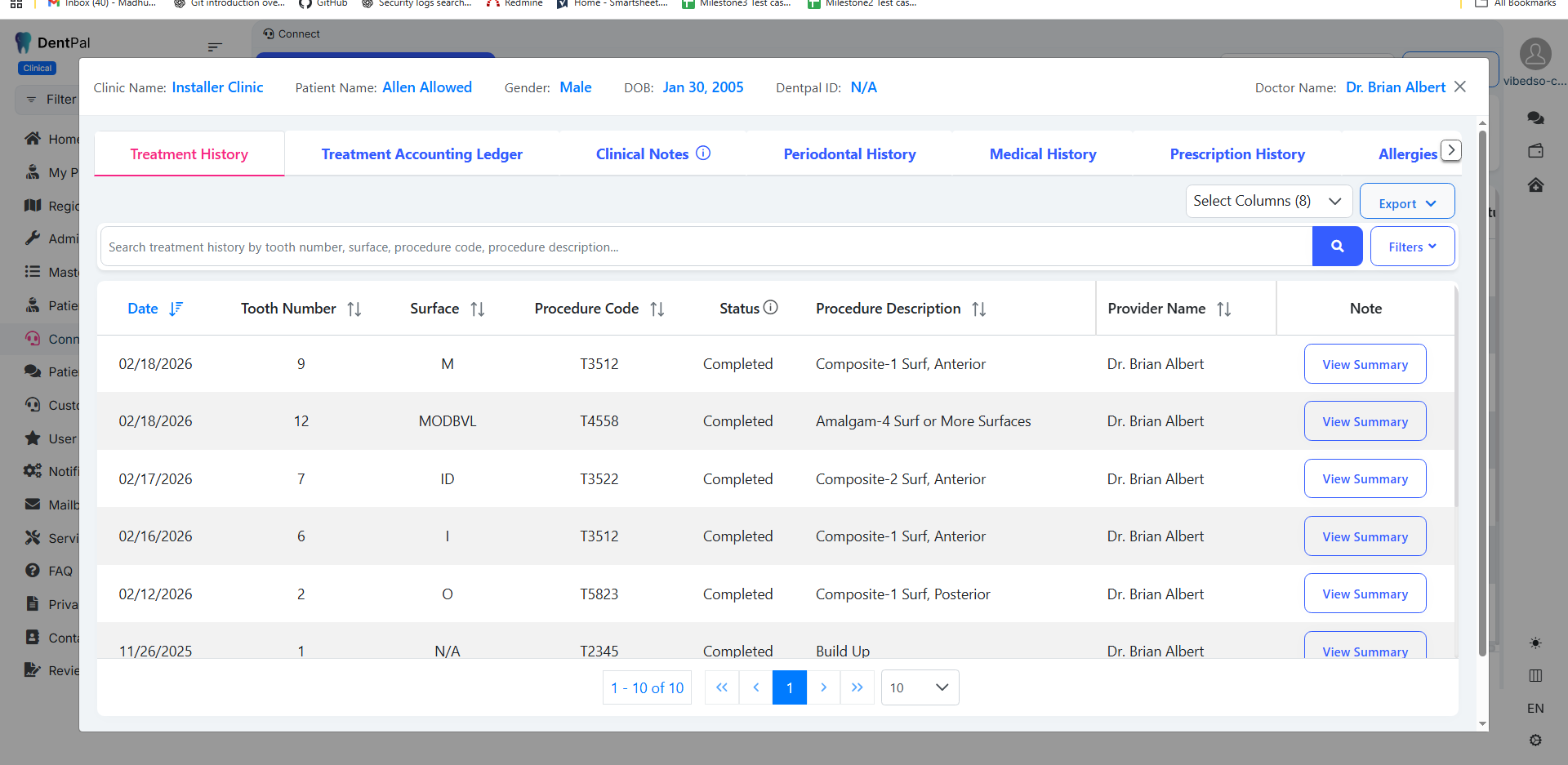This screenshot has width=1568, height=765.
Task: Close the patient history dialog
Action: tap(1460, 87)
